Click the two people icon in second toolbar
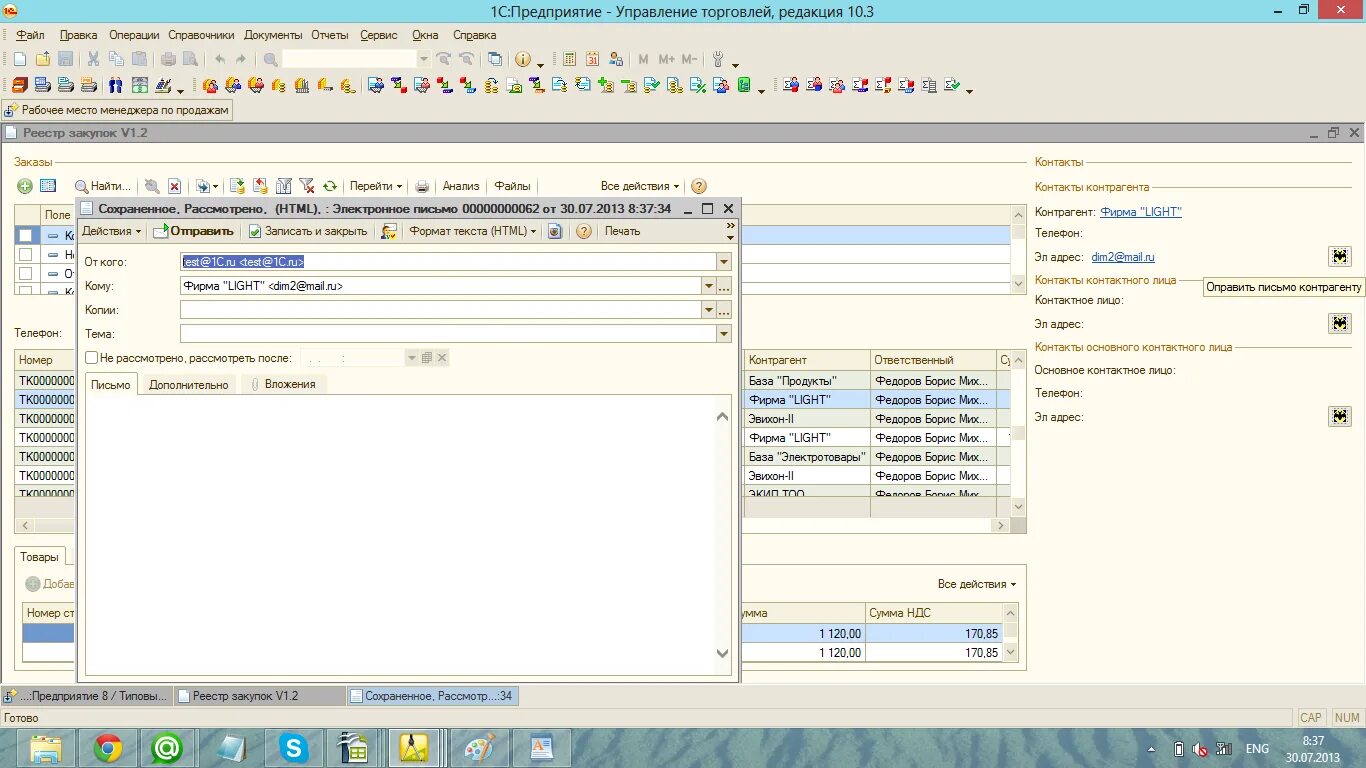Viewport: 1366px width, 768px height. 116,86
